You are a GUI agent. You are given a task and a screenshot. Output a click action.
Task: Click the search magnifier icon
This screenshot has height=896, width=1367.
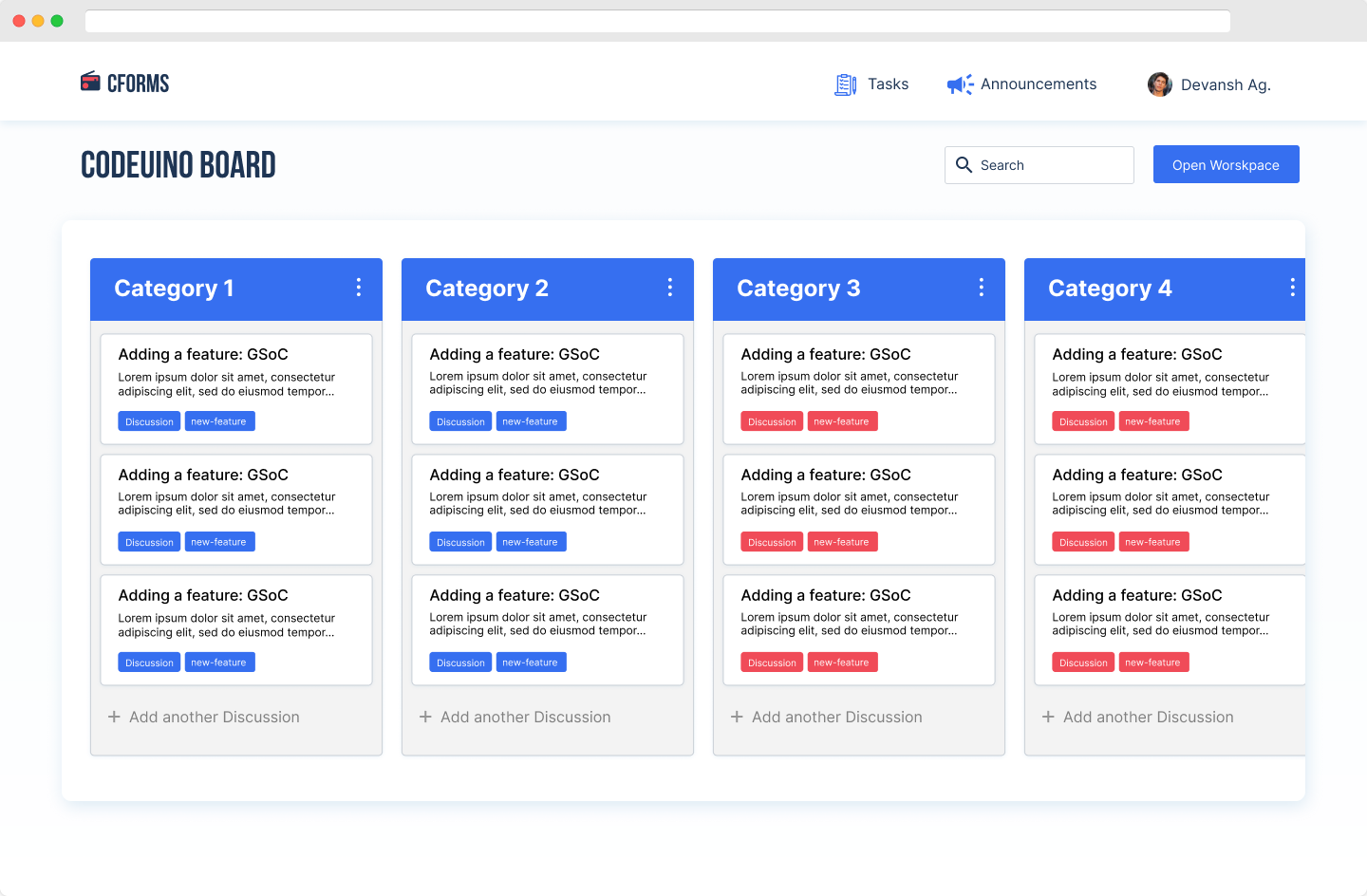[964, 165]
